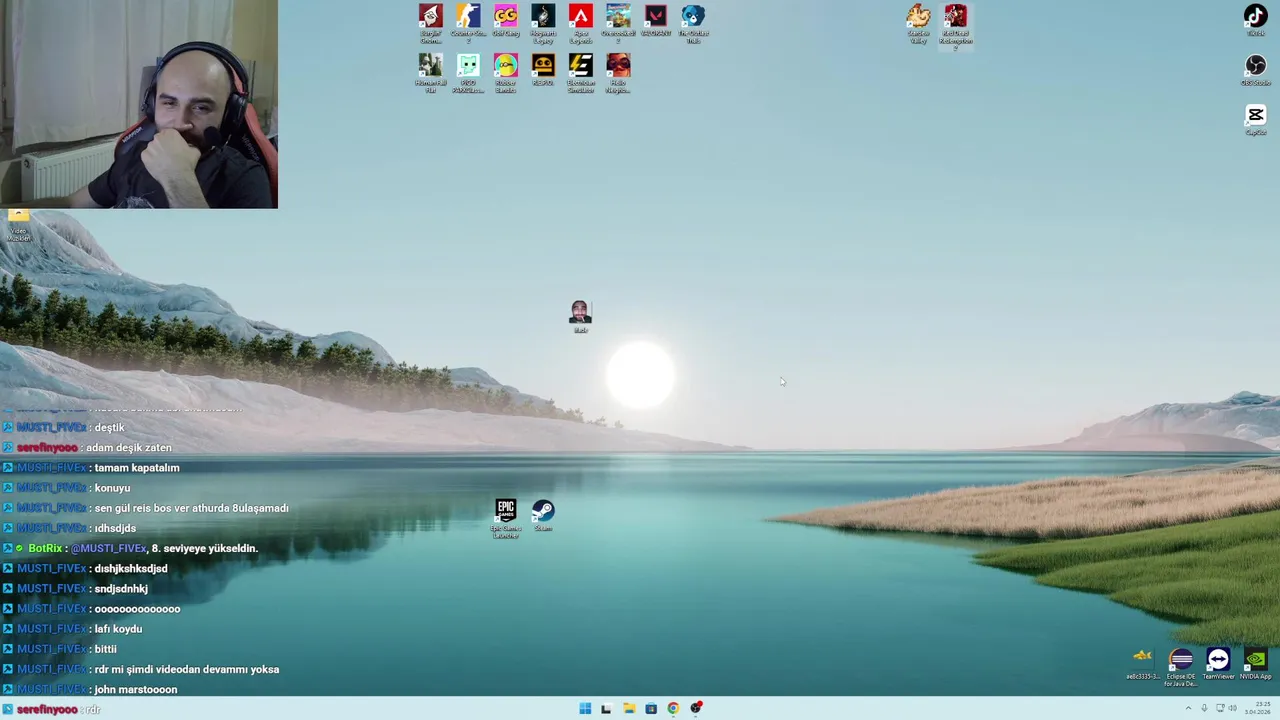Select the goldfish image file icon
1280x720 pixels.
1143,664
